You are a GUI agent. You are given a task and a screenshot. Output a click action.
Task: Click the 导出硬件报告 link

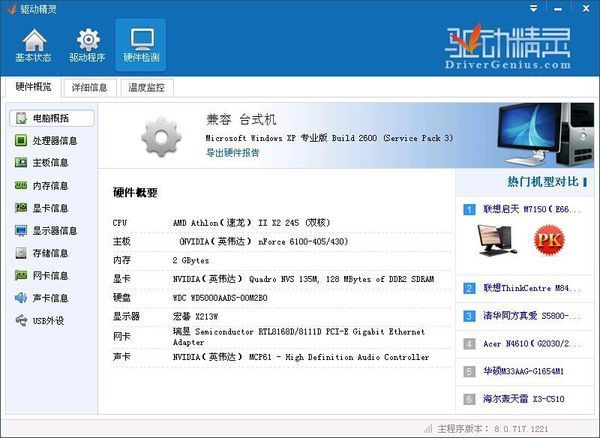click(x=233, y=153)
